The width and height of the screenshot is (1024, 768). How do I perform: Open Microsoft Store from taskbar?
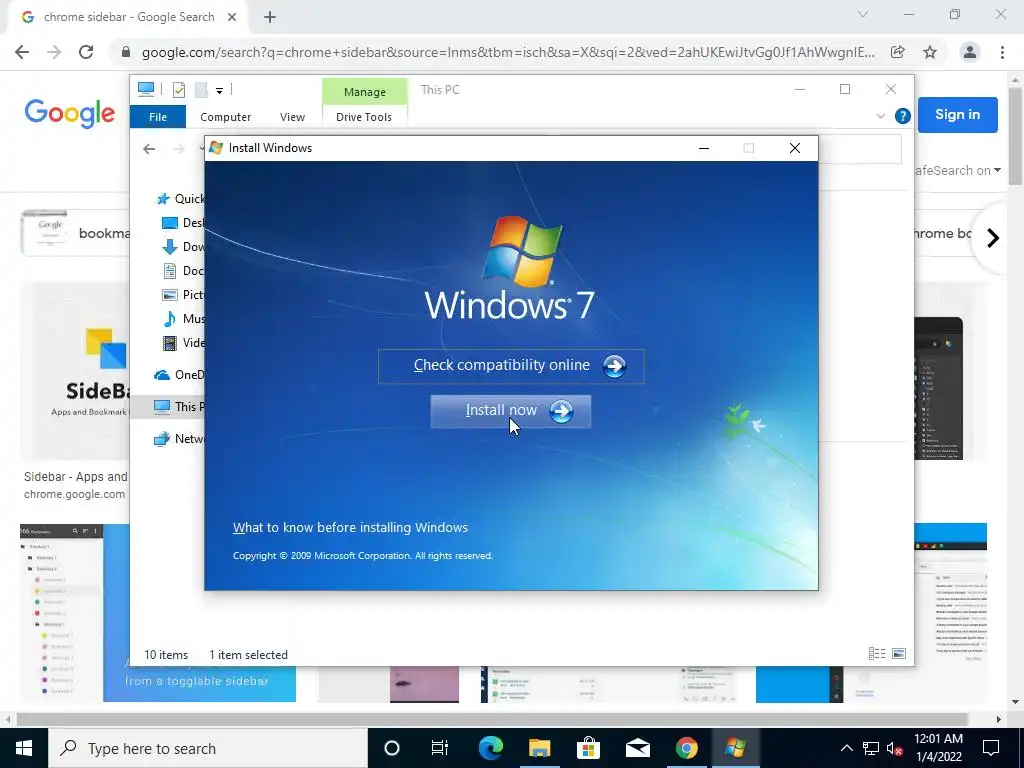(x=588, y=748)
